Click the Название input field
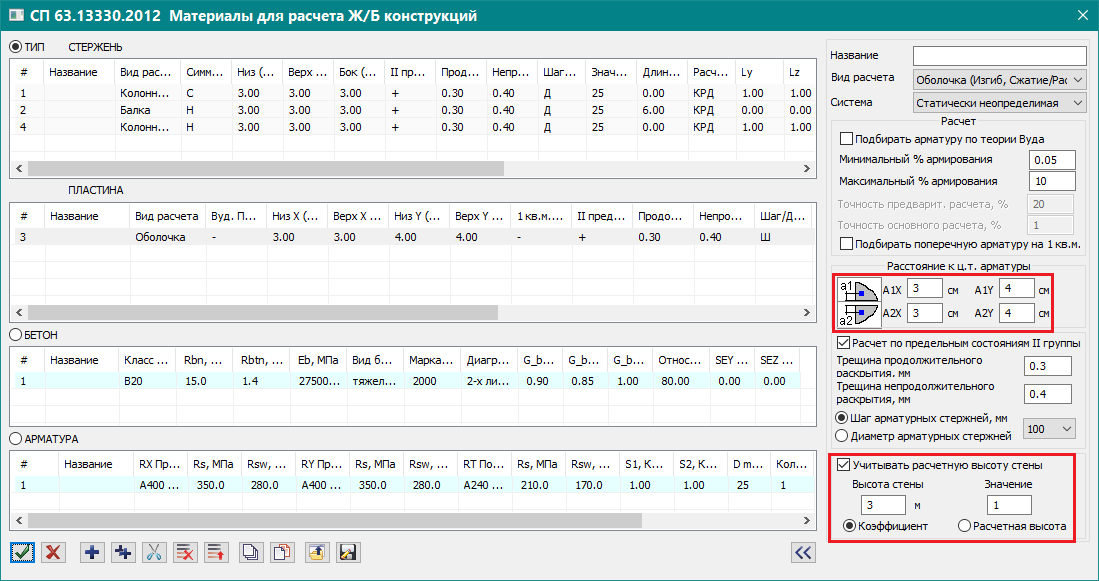1099x581 pixels. coord(999,55)
